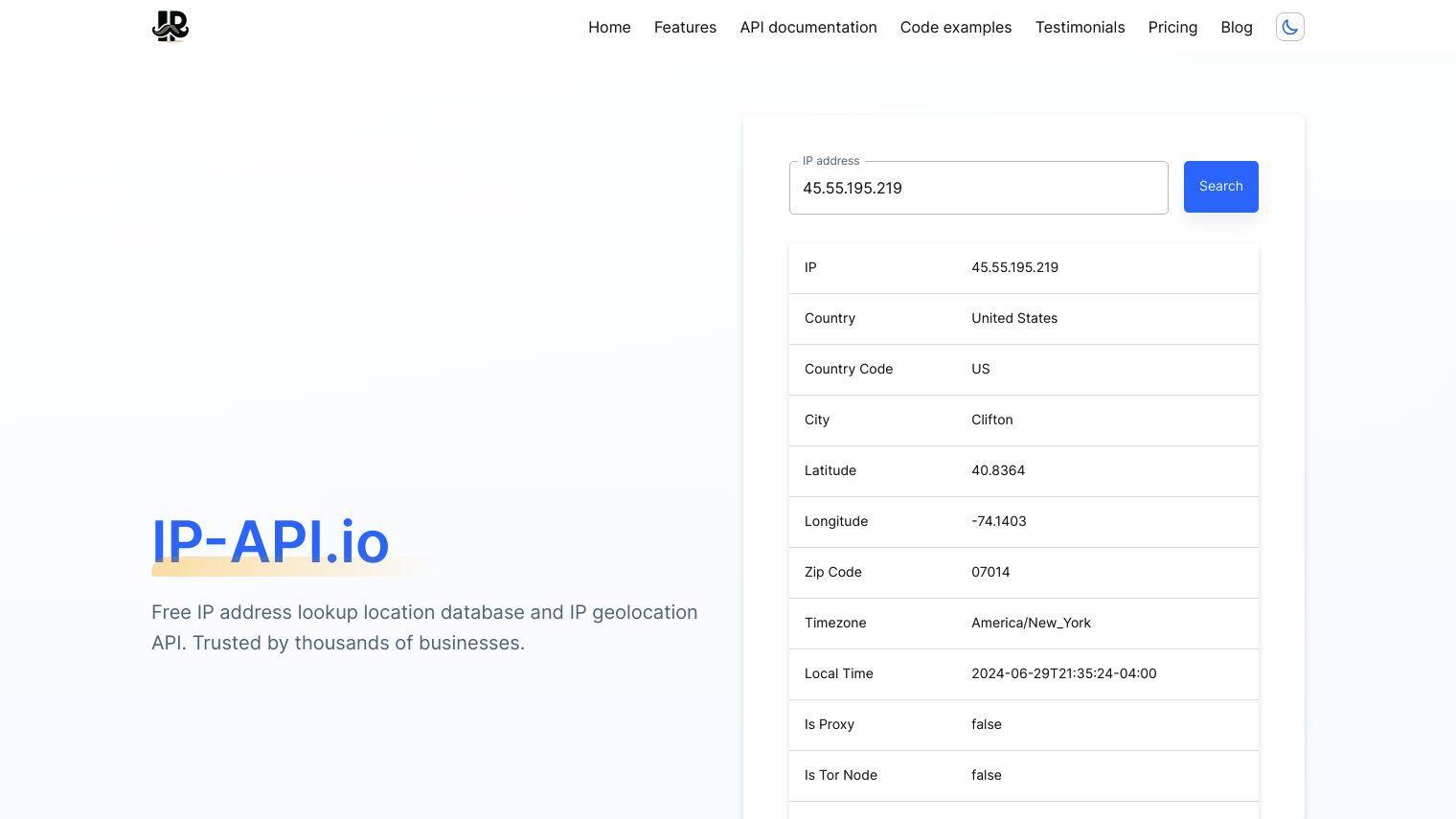
Task: Focus the IP address input field
Action: coord(978,188)
